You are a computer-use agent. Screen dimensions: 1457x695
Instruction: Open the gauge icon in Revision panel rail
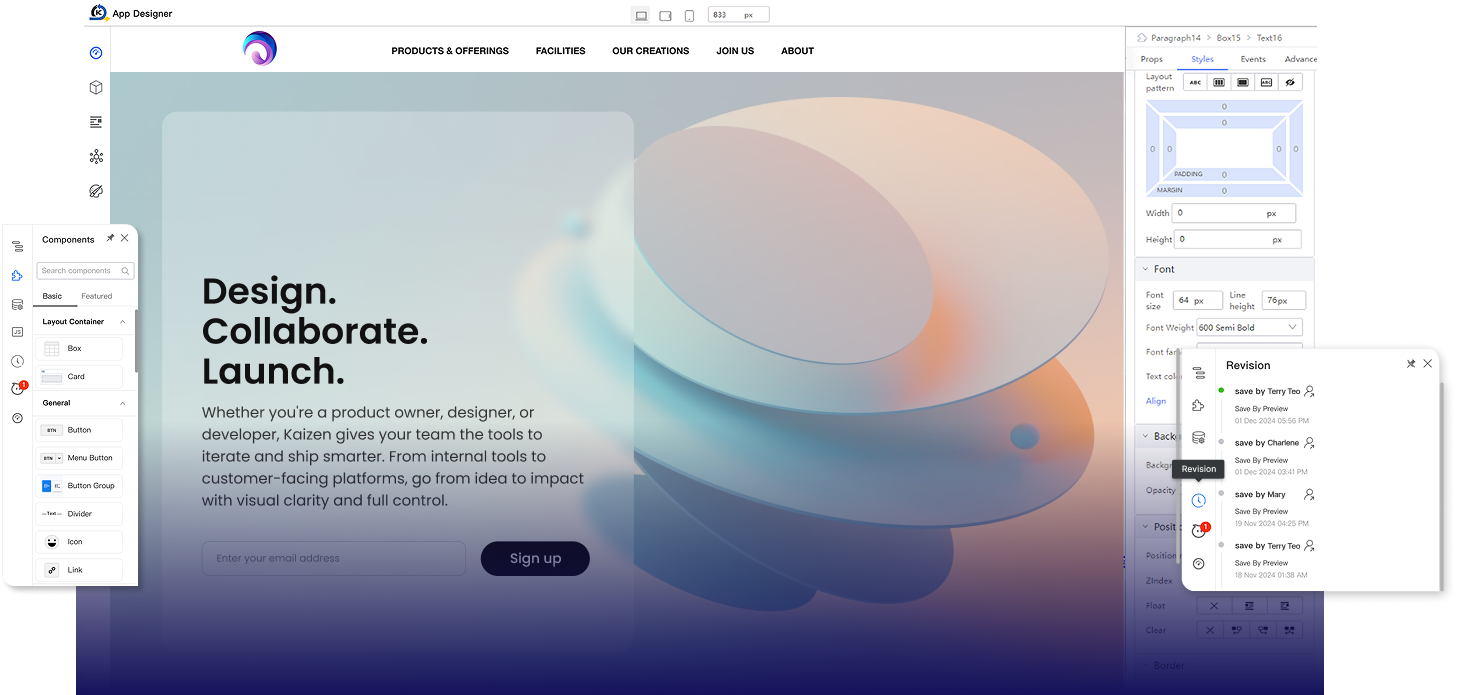tap(1198, 564)
